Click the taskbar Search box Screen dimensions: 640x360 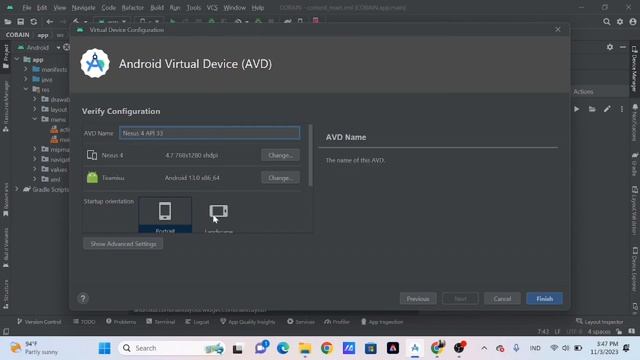click(172, 348)
